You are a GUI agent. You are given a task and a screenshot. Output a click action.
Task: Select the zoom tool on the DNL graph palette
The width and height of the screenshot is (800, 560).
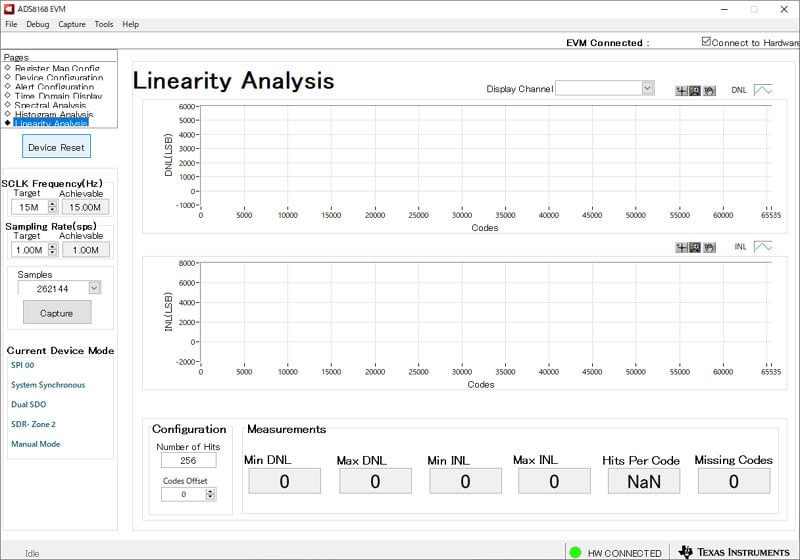[695, 91]
